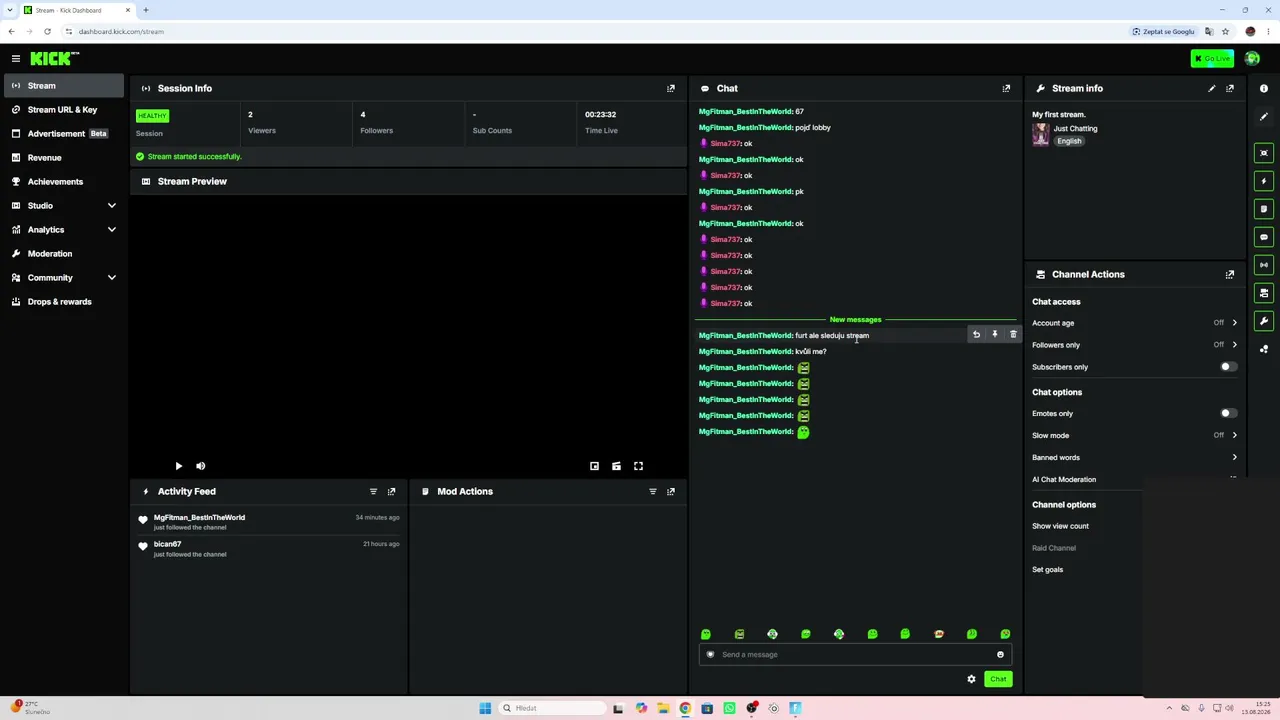Pop out the Stream info panel

[x=1230, y=88]
